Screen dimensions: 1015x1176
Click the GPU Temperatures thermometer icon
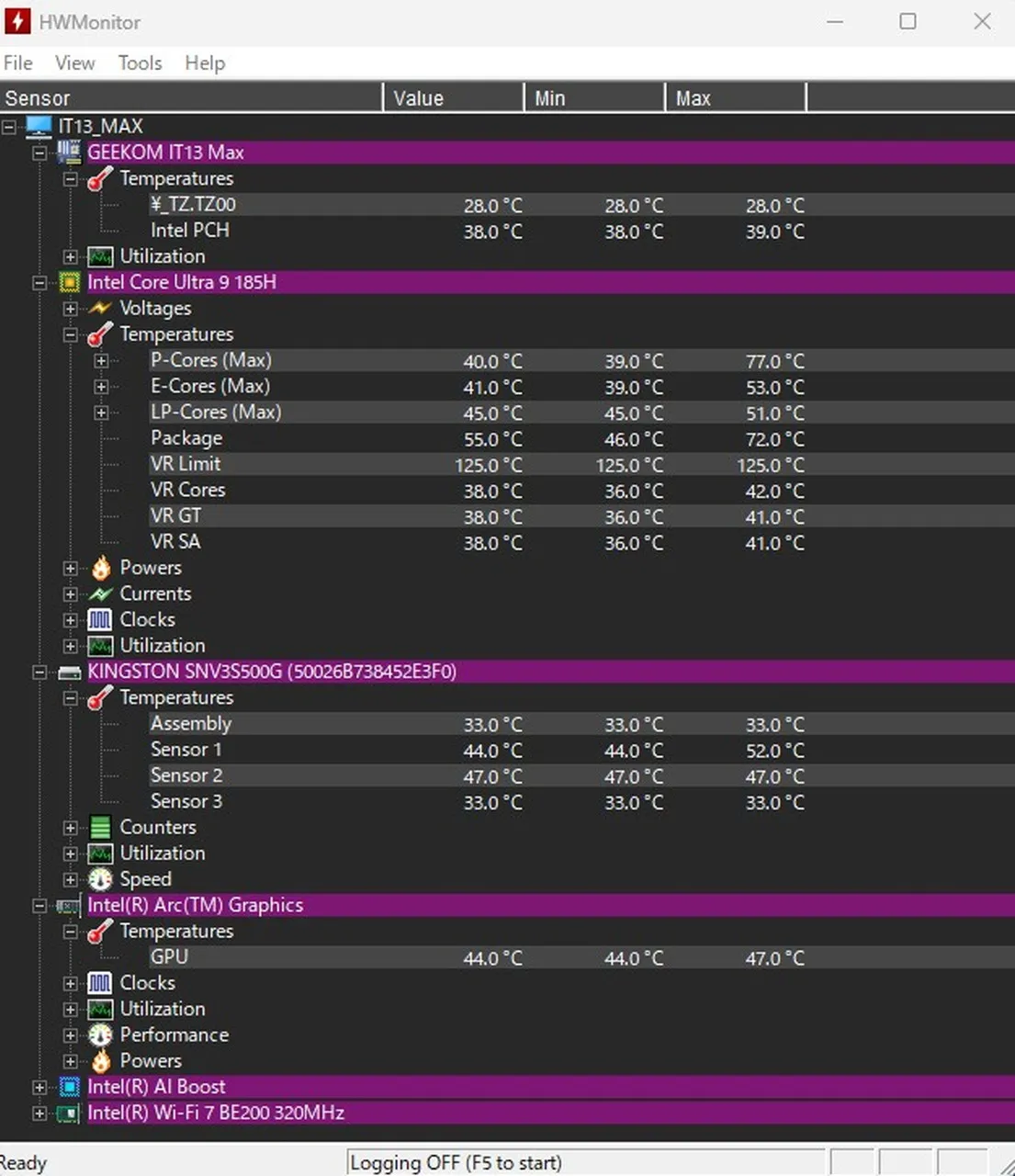click(100, 932)
